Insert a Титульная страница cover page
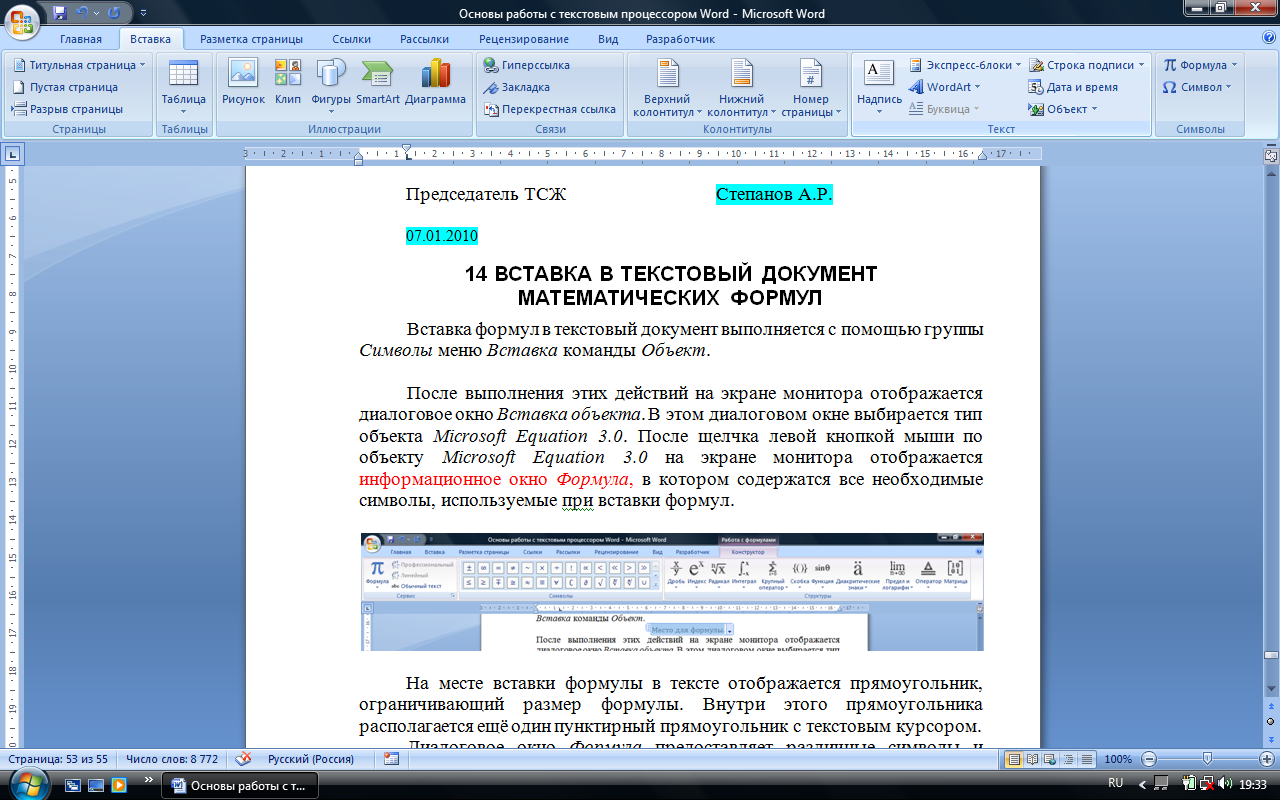 point(79,65)
